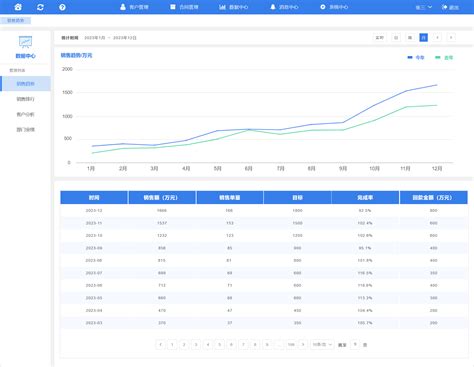Toggle the blue 今年 legend series
The image size is (474, 367).
tap(416, 57)
